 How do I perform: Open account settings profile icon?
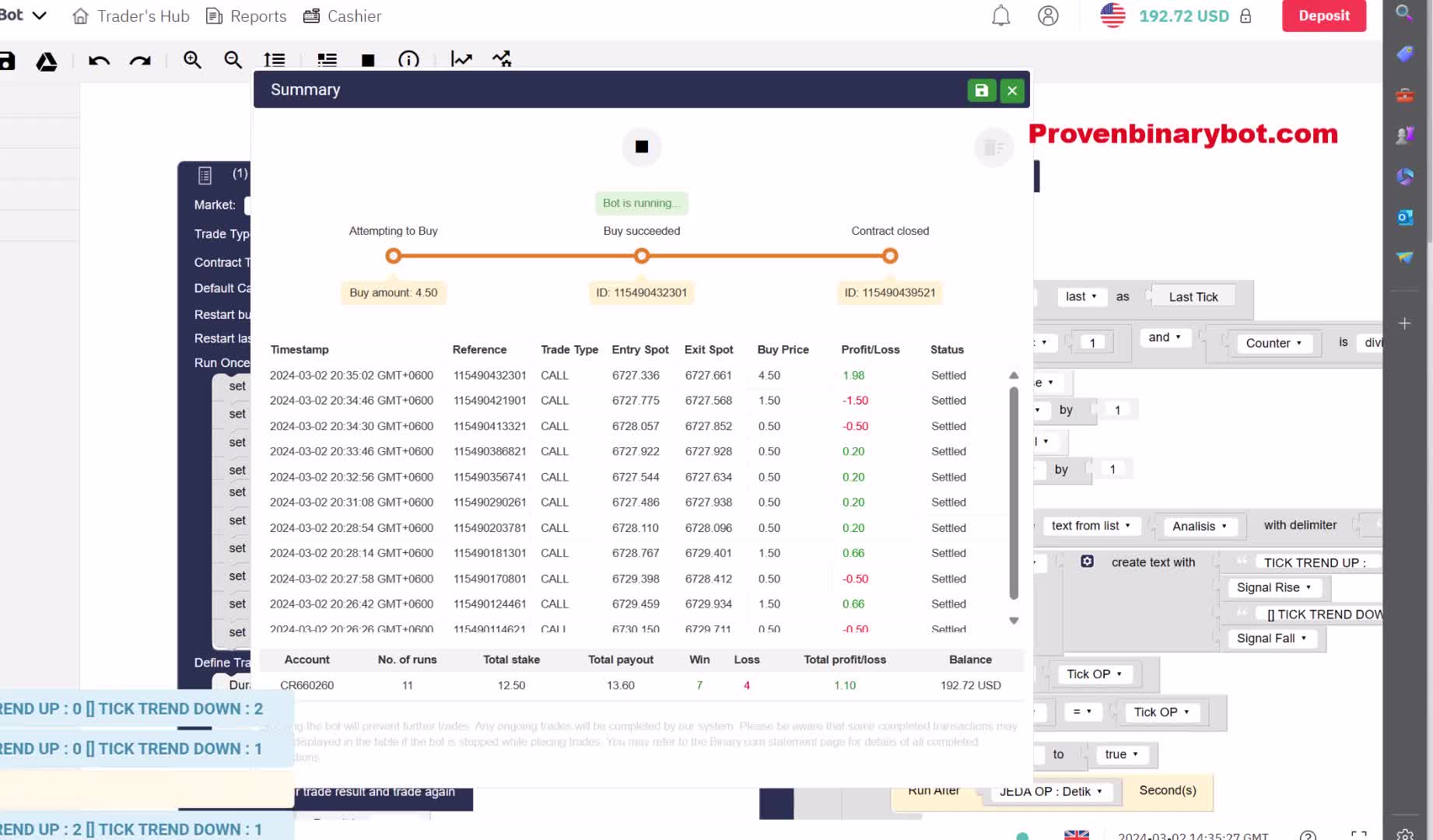tap(1048, 16)
